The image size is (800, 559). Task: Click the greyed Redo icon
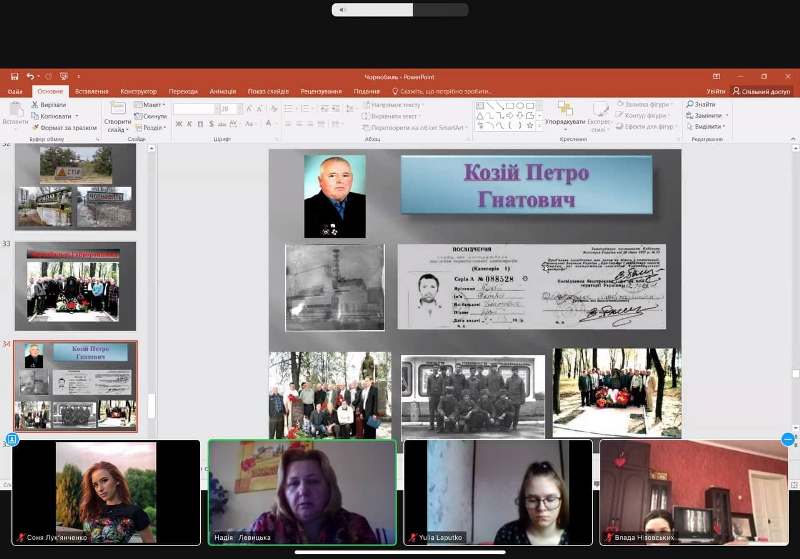(x=48, y=77)
